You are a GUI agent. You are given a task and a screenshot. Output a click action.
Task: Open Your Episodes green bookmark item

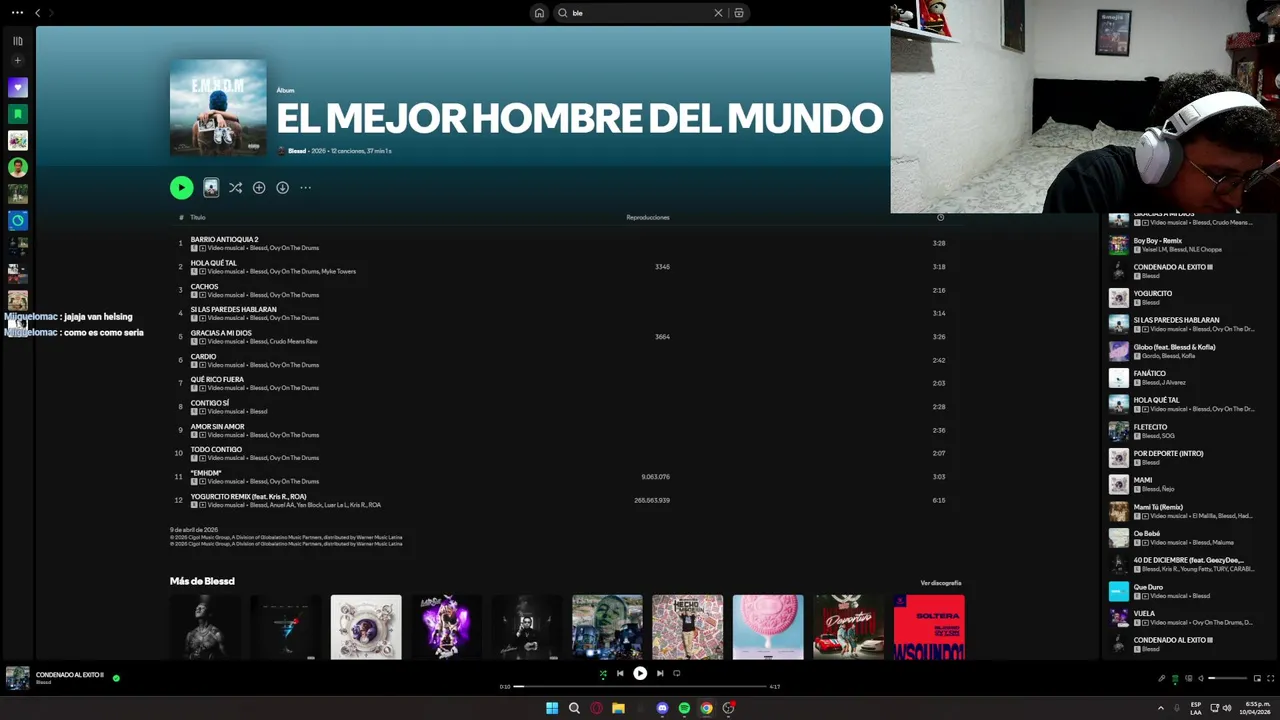coord(17,114)
